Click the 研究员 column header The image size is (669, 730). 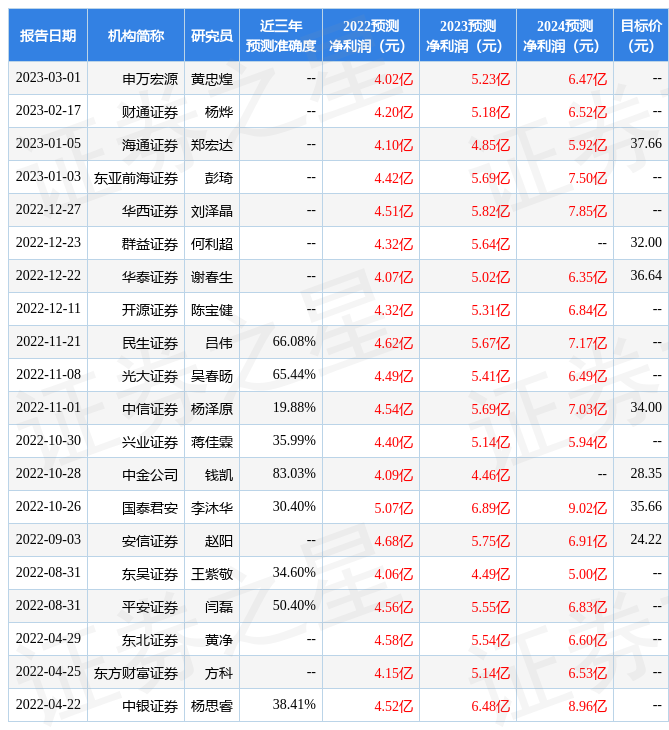(212, 35)
